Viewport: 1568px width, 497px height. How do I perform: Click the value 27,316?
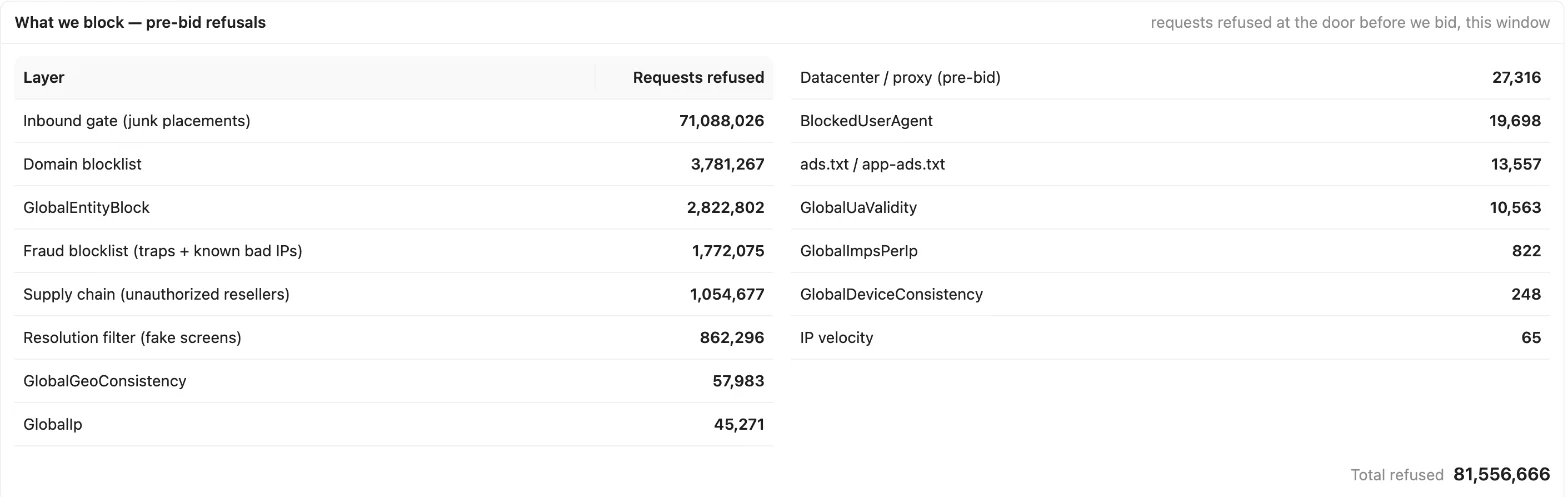(x=1517, y=78)
